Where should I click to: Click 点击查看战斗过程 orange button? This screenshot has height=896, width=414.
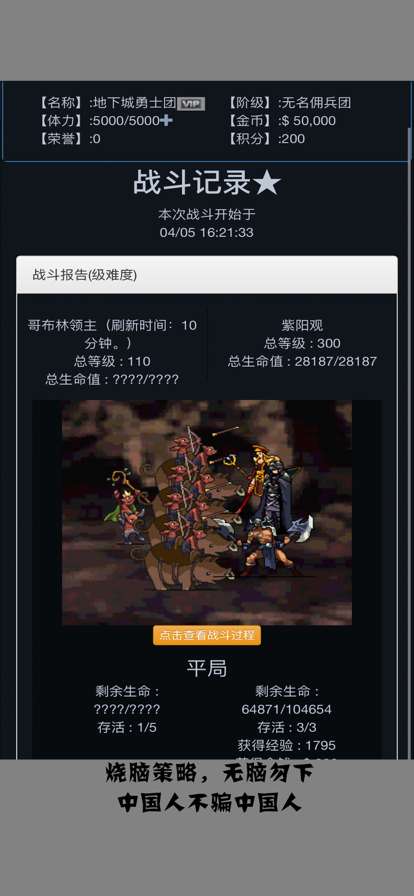[207, 635]
